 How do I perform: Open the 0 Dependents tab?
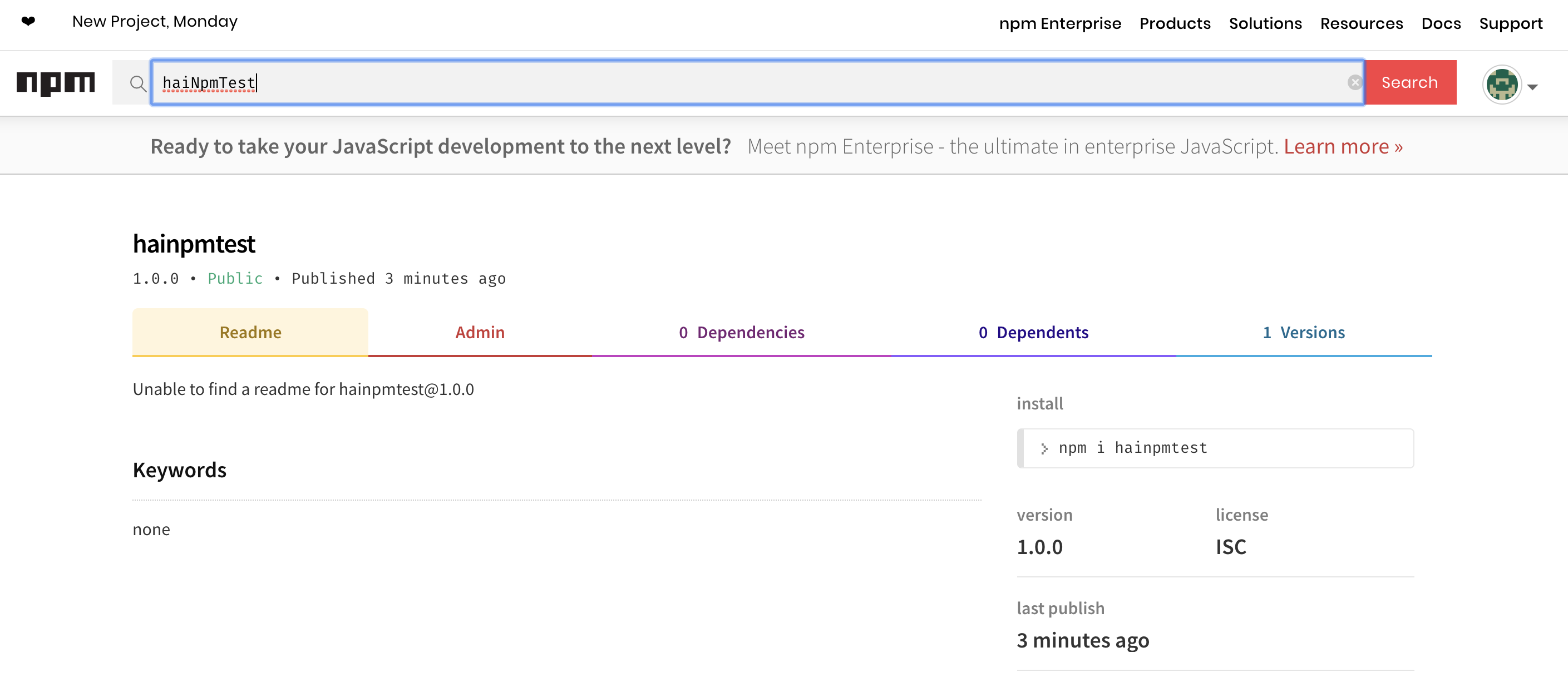pos(1033,332)
